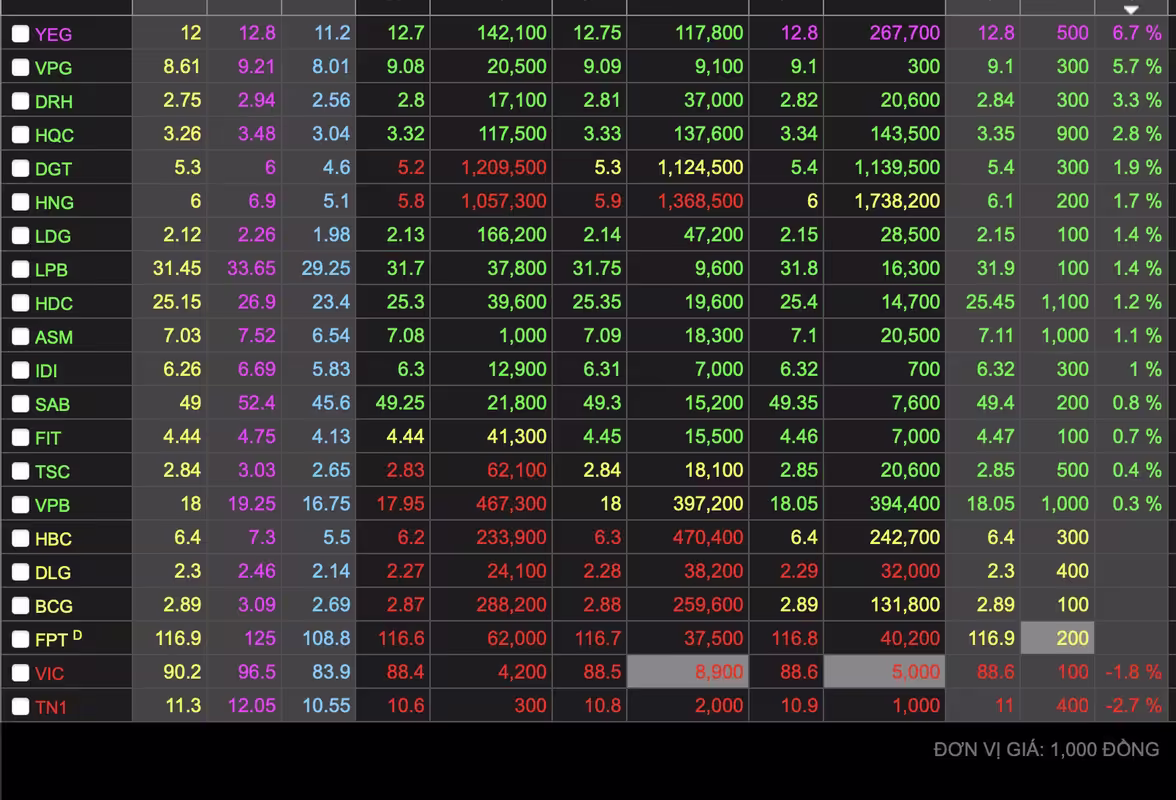1176x800 pixels.
Task: Check the IDI row checkbox
Action: (20, 370)
